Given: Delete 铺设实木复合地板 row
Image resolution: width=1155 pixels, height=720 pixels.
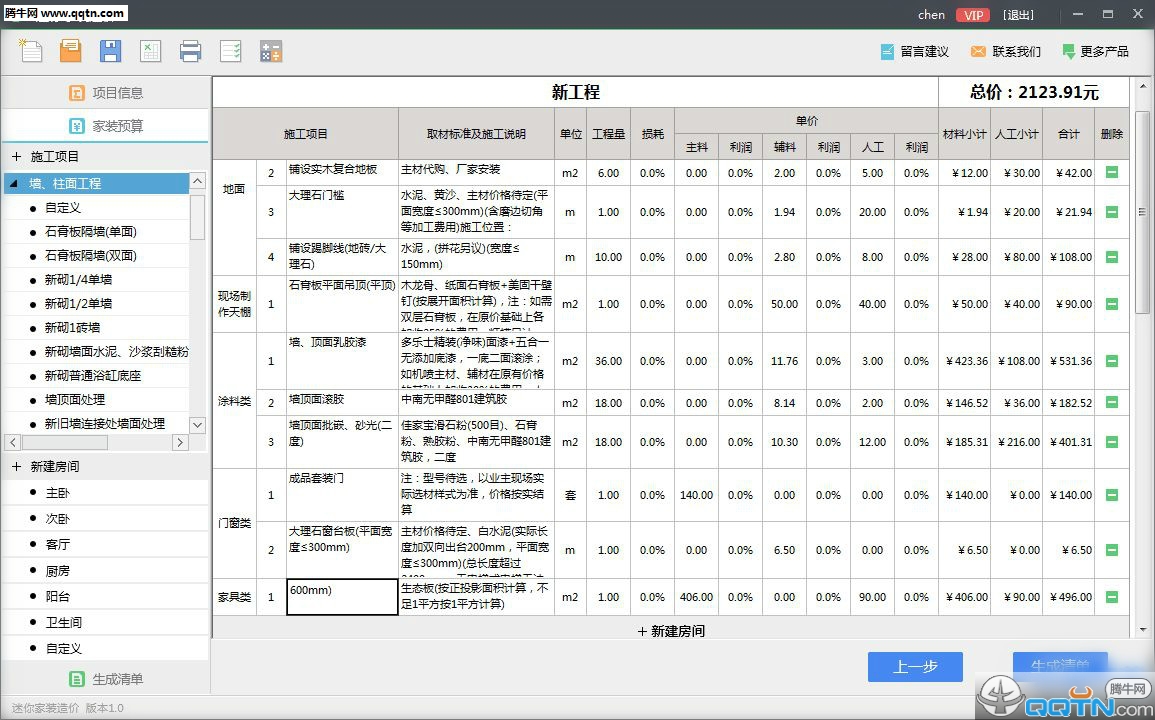Looking at the screenshot, I should [1112, 172].
